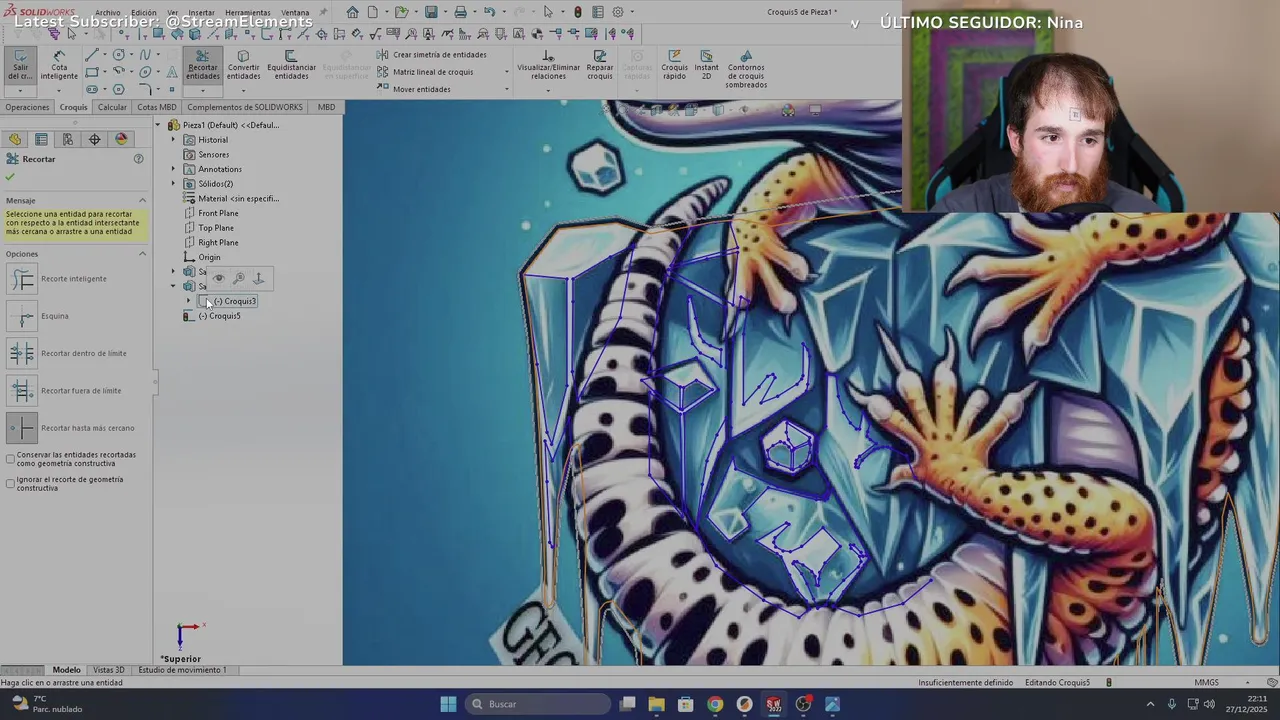1280x720 pixels.
Task: Expand the Annotations tree node
Action: click(173, 169)
